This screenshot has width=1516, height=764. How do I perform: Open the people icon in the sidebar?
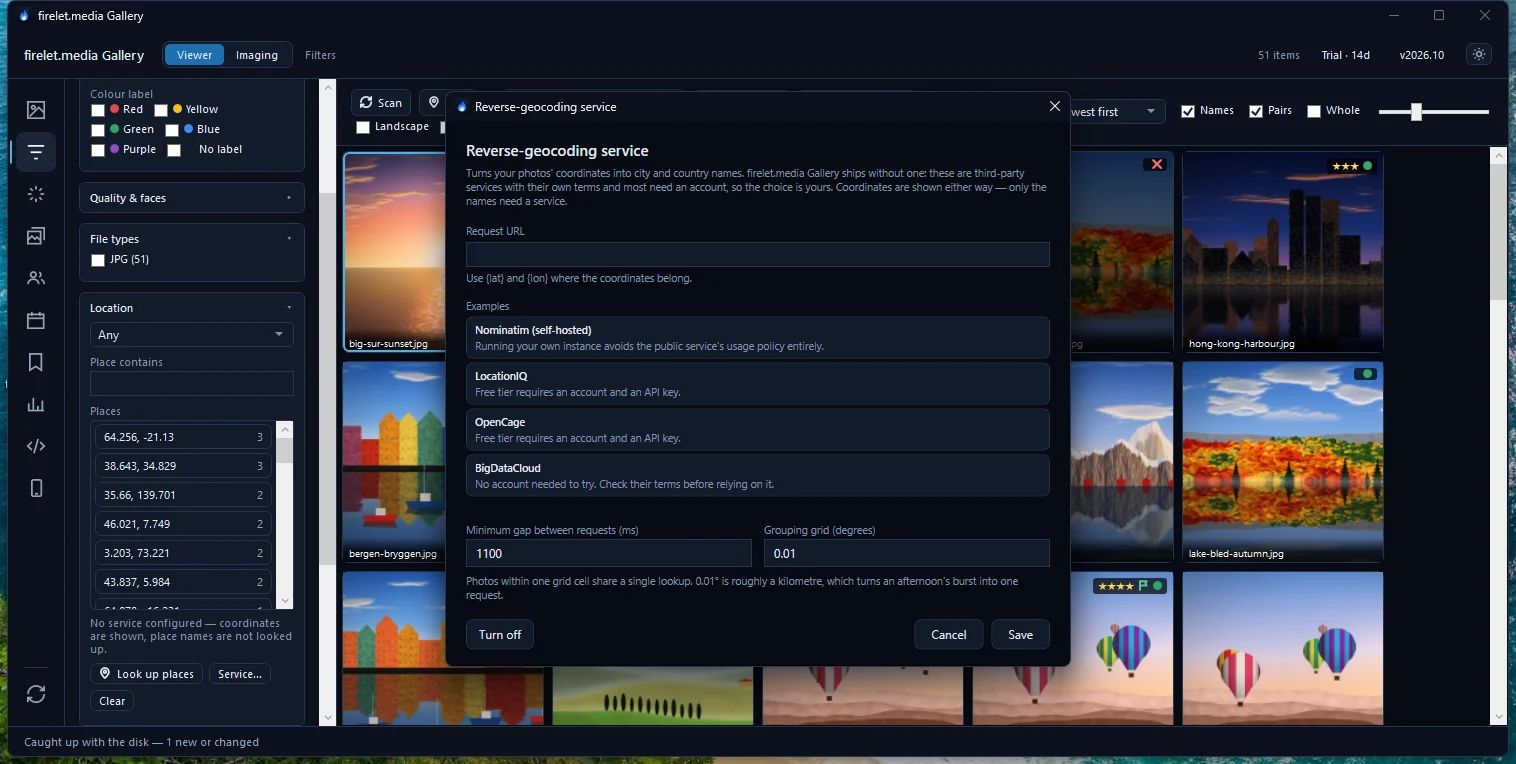coord(36,278)
